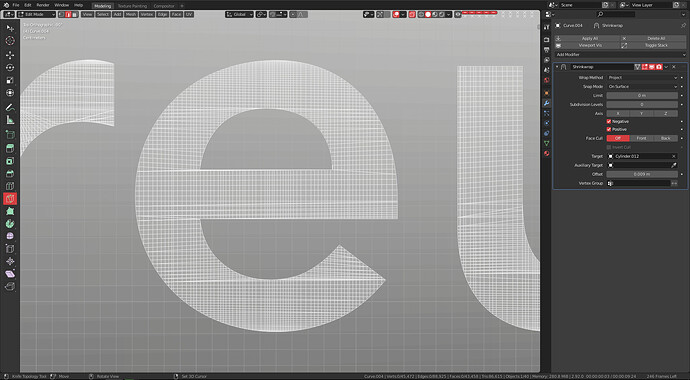The image size is (690, 380).
Task: Open the Edit Mode dropdown
Action: pos(37,15)
